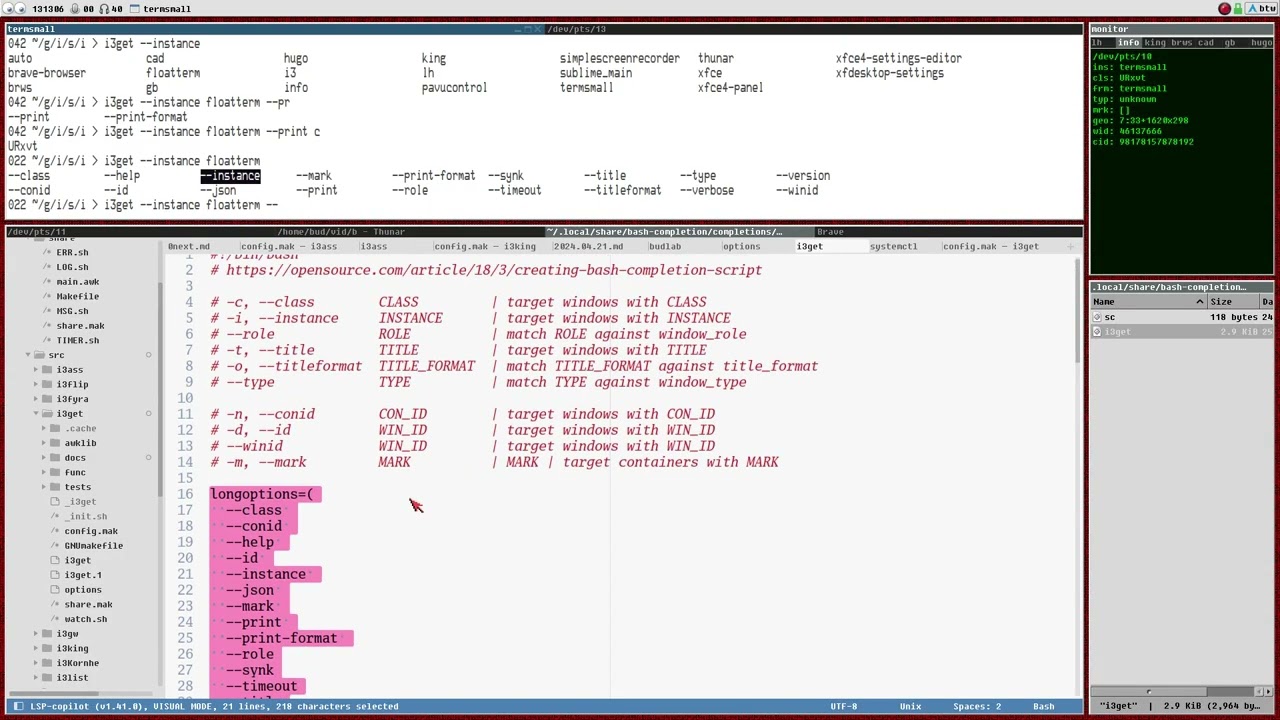Click the sc file icon in Thunar list
This screenshot has height=720, width=1280.
[x=1097, y=317]
